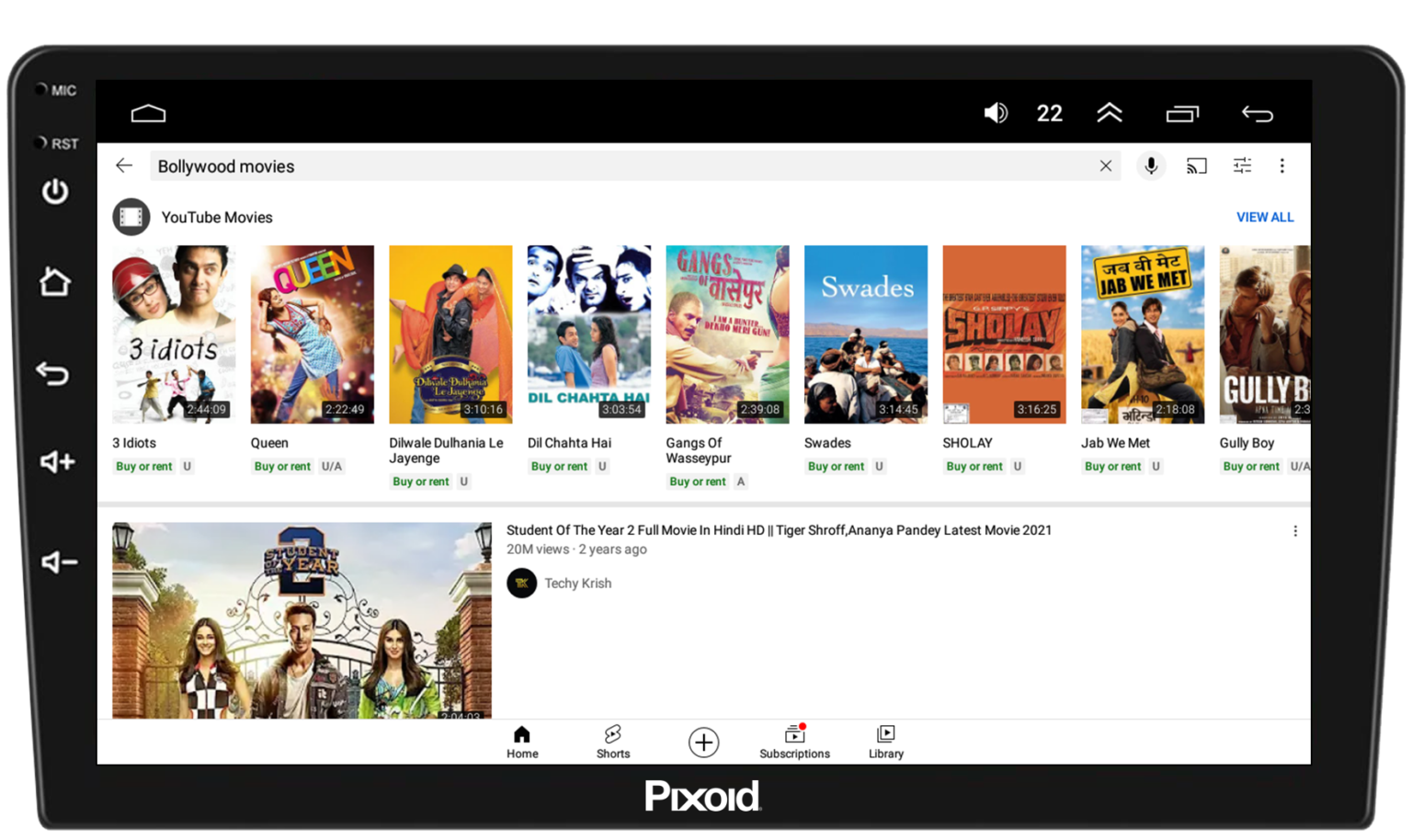Open recent apps from status bar
The height and width of the screenshot is (840, 1412).
click(1182, 113)
